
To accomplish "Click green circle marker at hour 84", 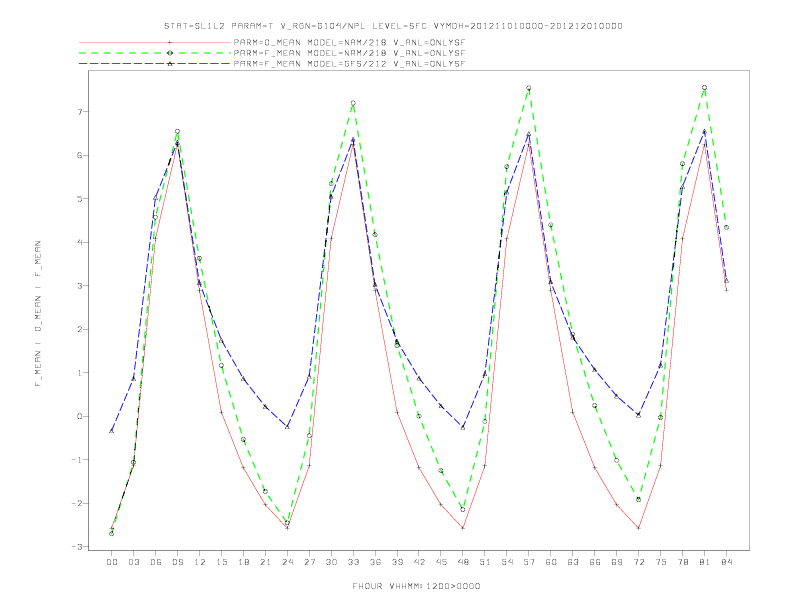I will point(726,227).
